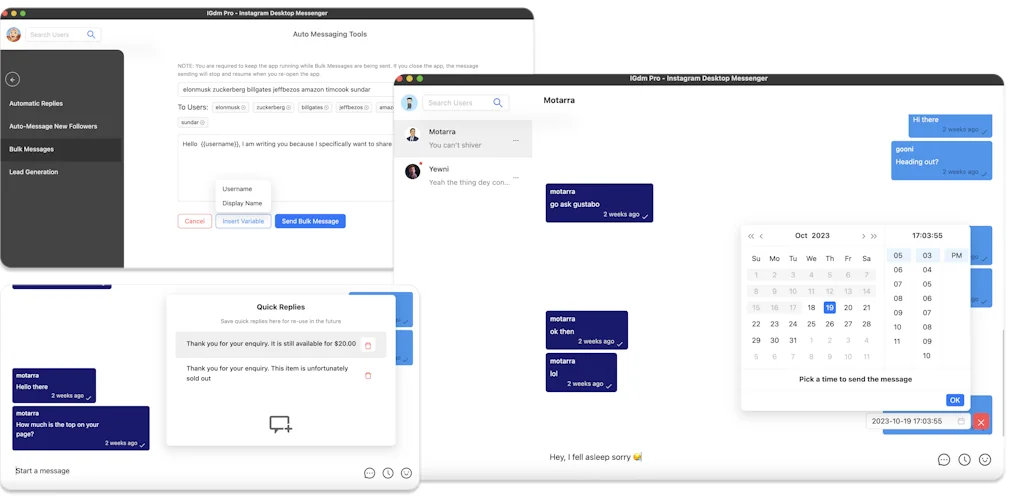Open the Motarra conversation in the list
Screen dimensions: 1024x502
[463, 138]
